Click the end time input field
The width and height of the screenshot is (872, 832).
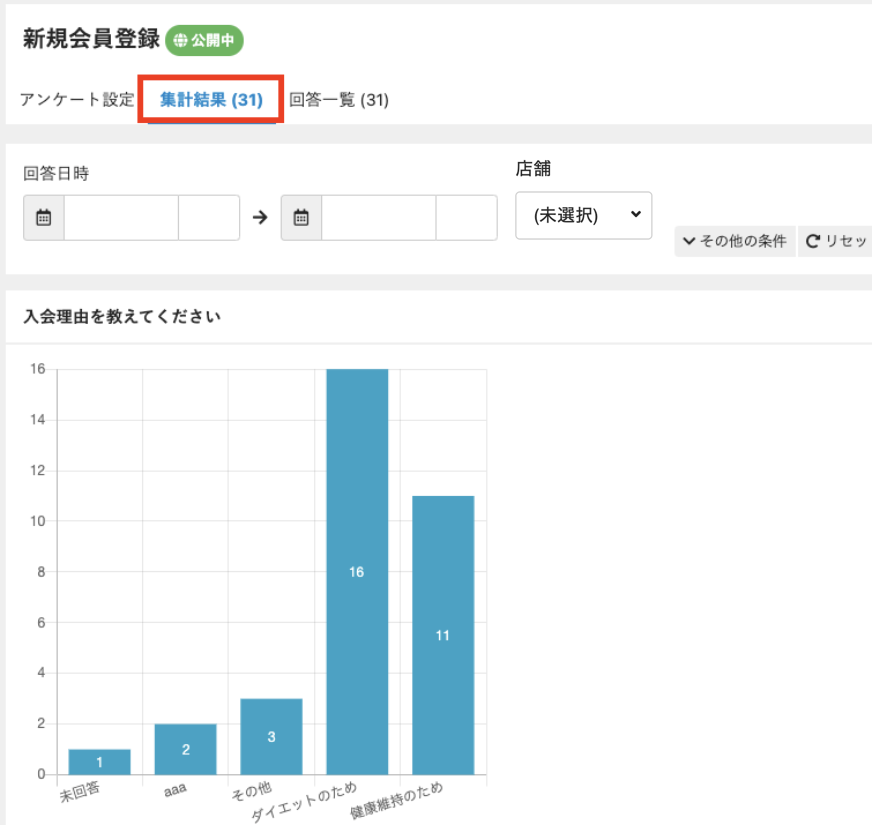[x=466, y=218]
